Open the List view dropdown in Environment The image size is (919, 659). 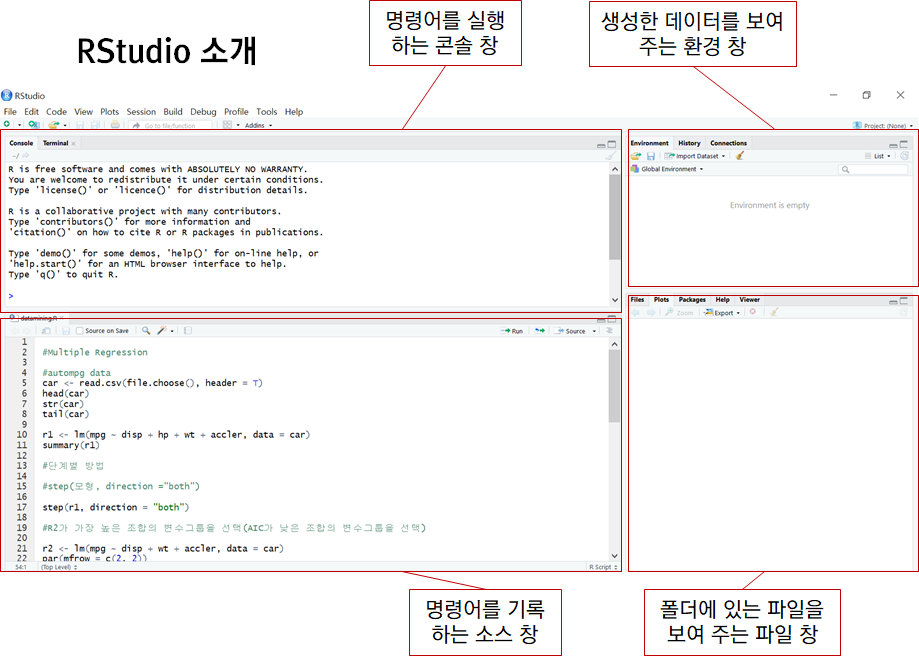878,156
